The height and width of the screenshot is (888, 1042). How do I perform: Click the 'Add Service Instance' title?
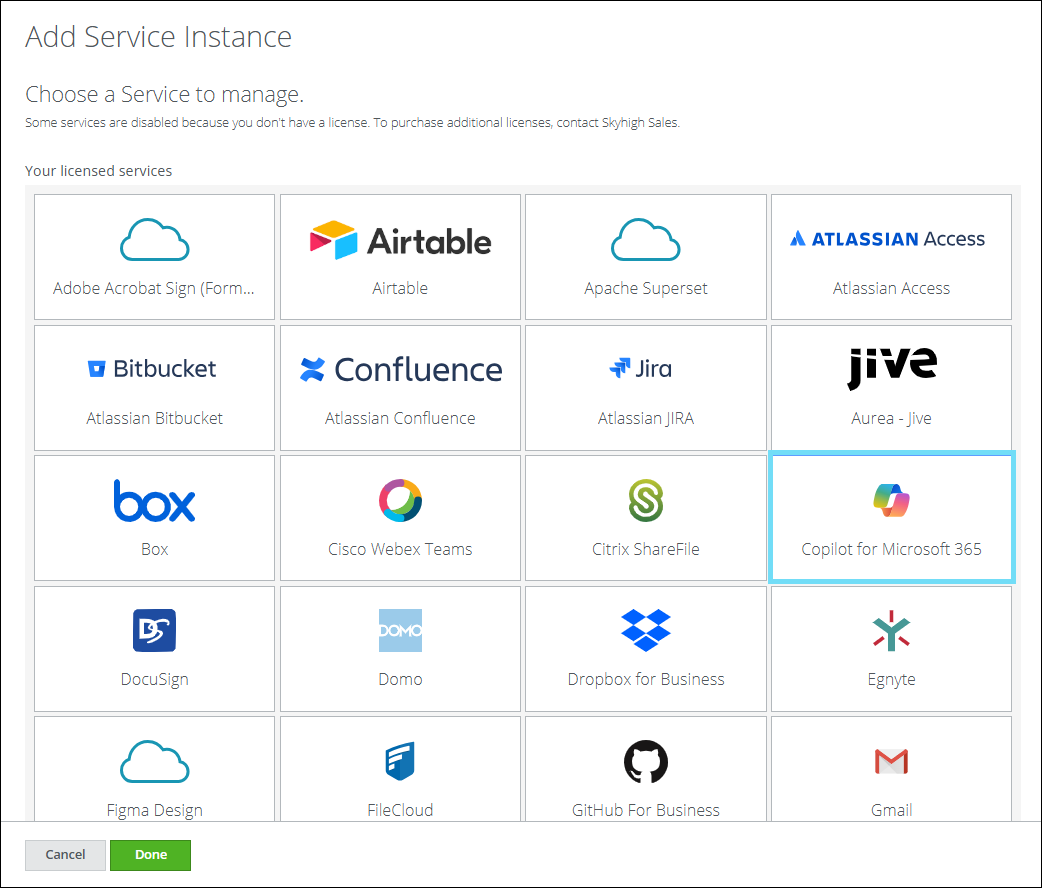(158, 37)
